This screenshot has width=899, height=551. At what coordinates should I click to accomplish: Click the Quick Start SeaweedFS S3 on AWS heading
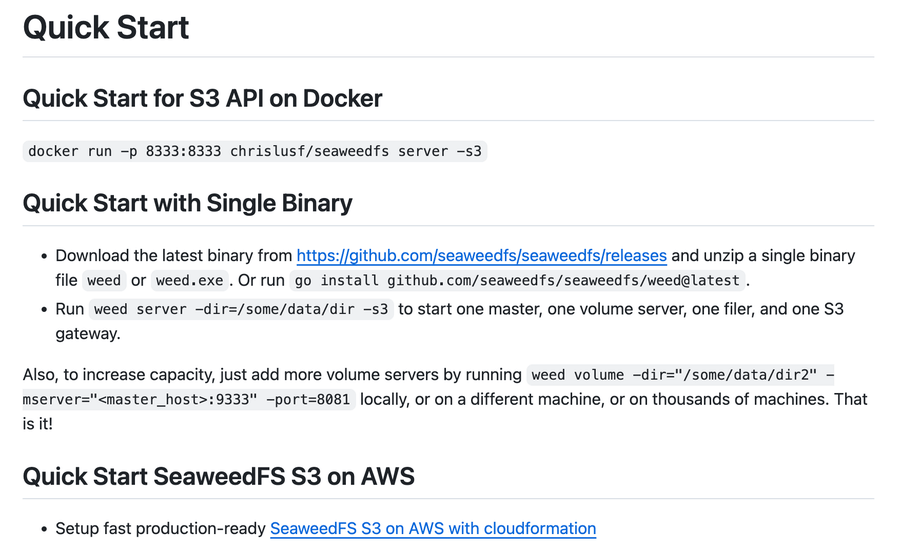point(218,477)
